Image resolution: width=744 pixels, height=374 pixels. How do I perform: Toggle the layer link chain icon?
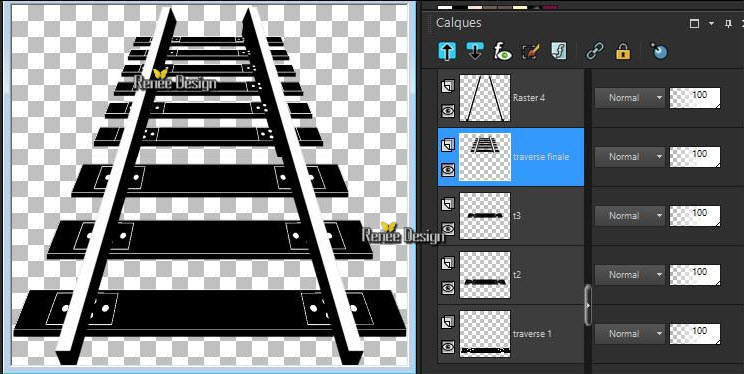coord(595,51)
